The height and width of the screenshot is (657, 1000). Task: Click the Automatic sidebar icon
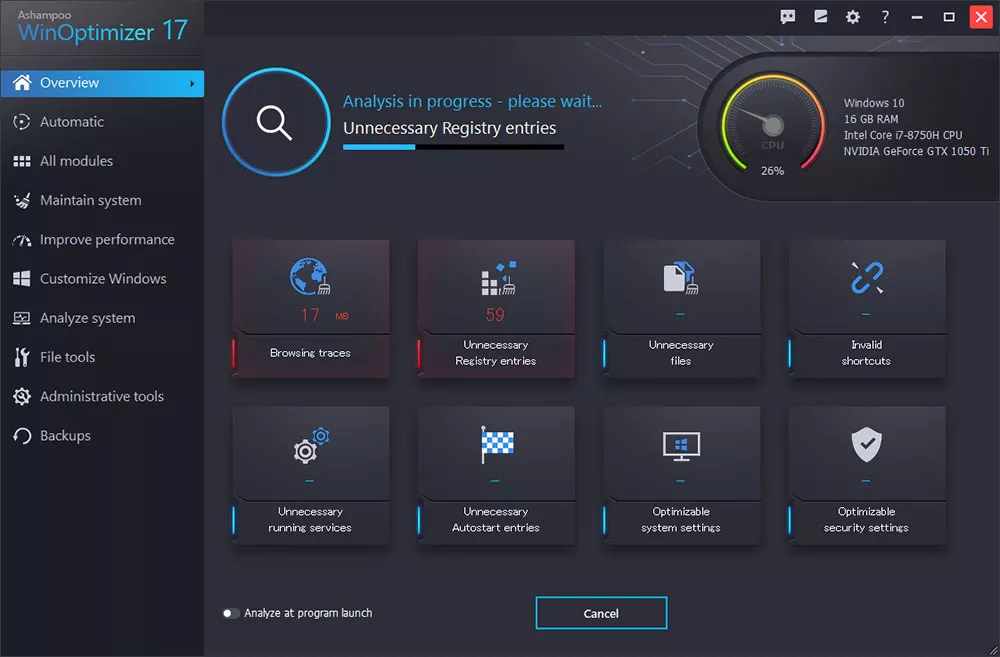(x=22, y=122)
